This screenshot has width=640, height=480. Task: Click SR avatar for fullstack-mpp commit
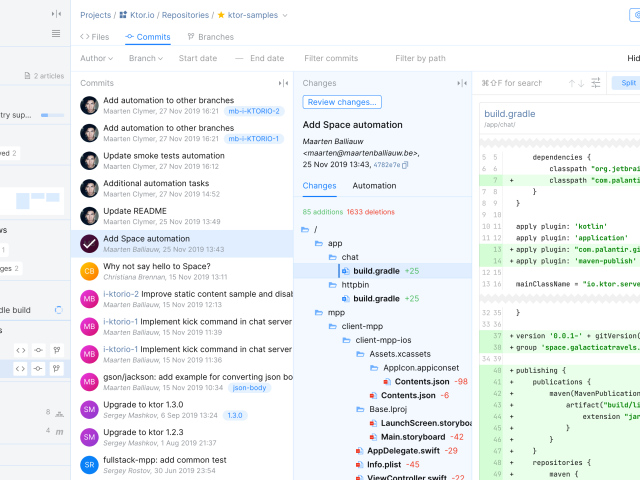tap(89, 465)
